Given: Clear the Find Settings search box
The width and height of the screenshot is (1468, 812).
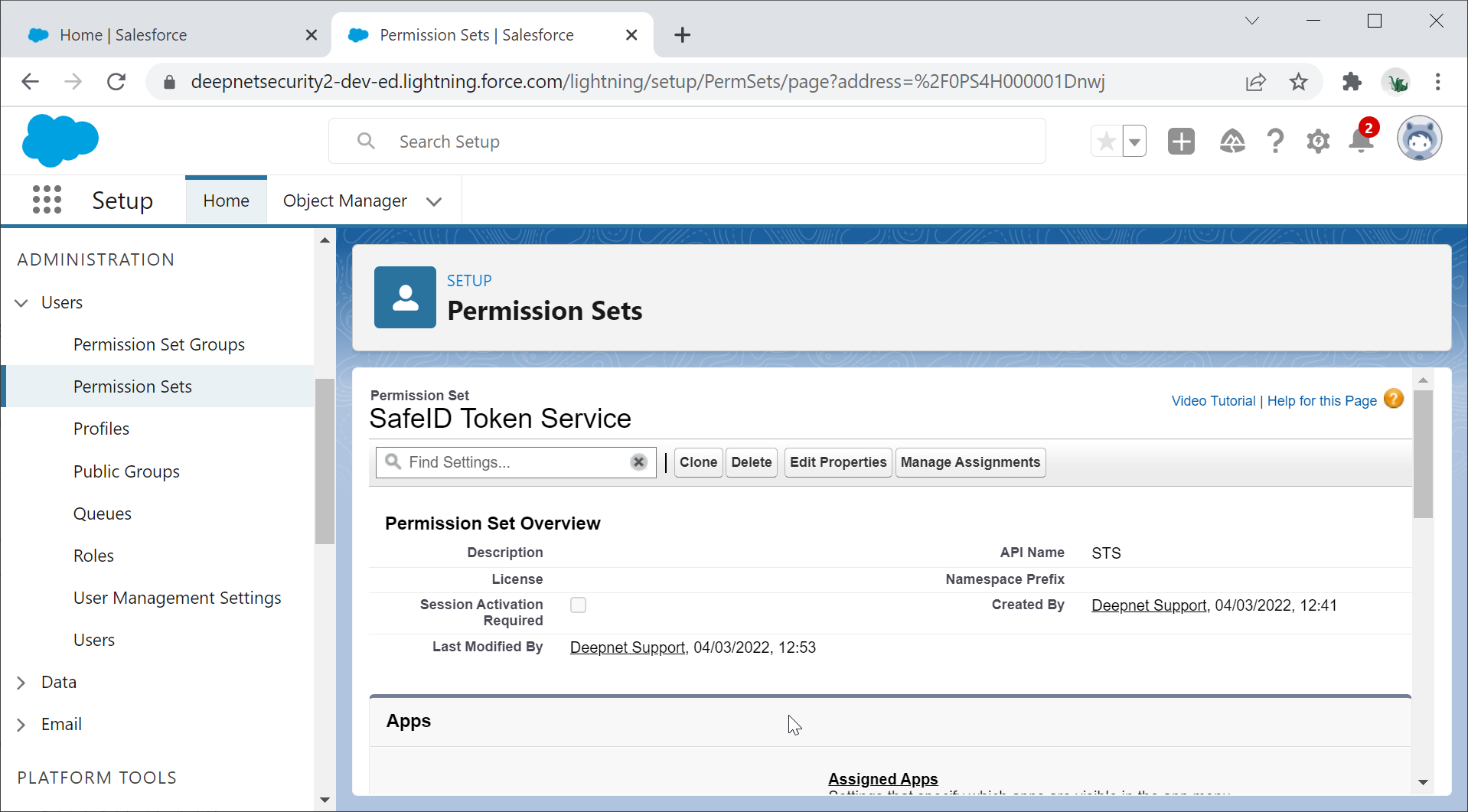Looking at the screenshot, I should 638,462.
